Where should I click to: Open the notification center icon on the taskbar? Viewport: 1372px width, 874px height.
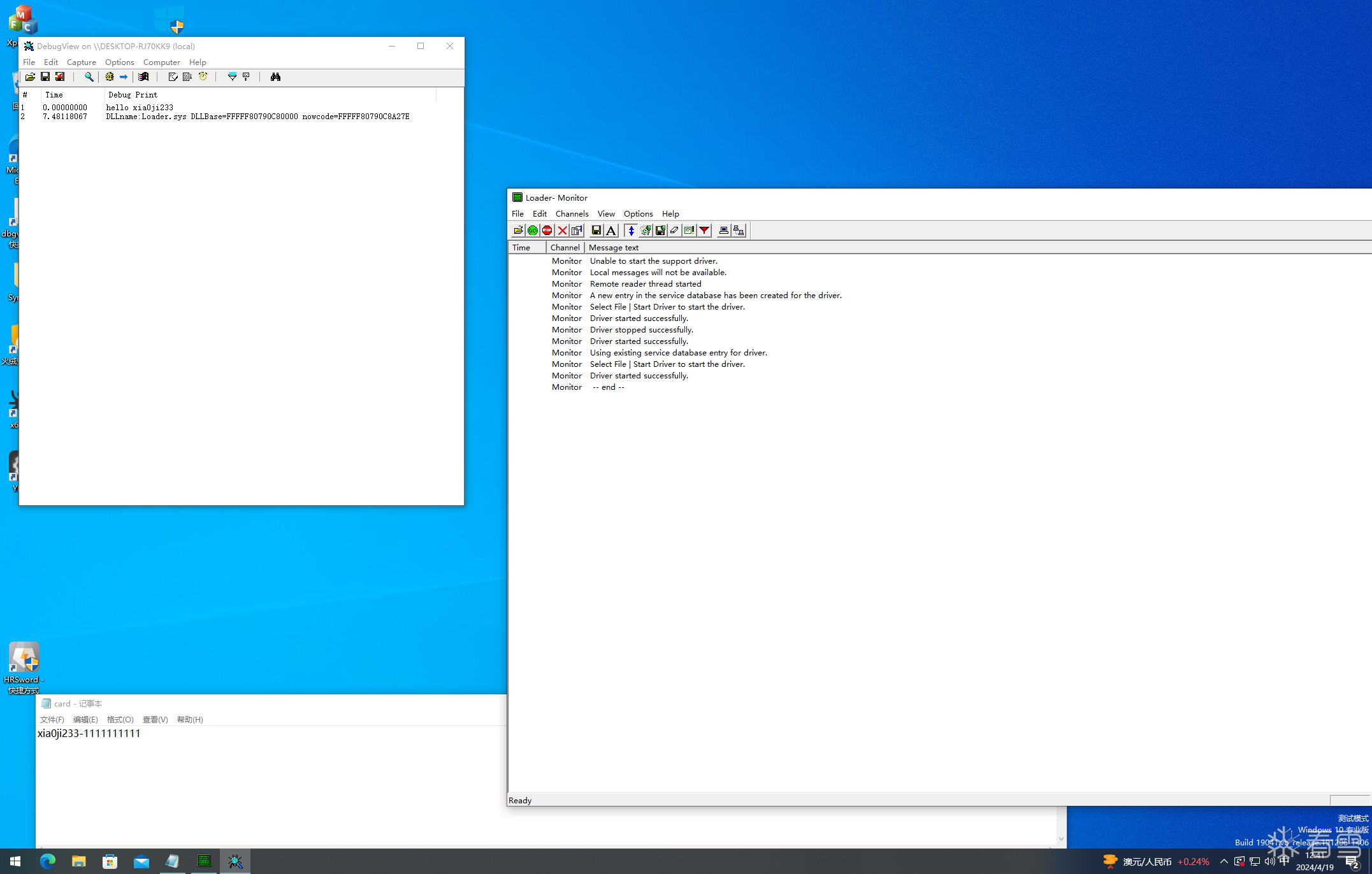click(x=1353, y=862)
